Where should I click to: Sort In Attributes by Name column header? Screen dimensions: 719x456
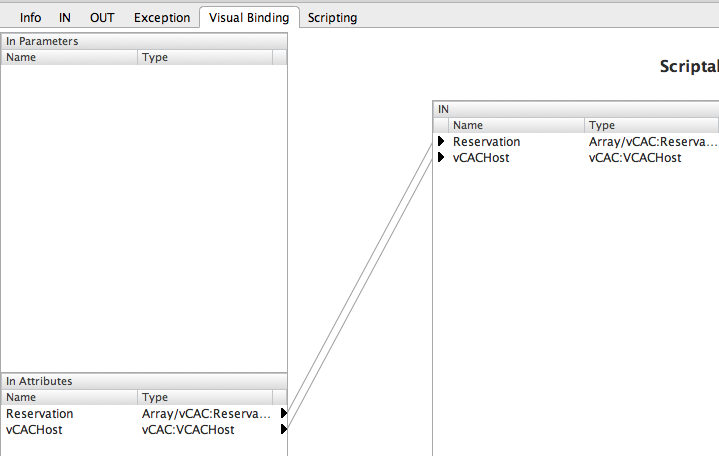point(70,397)
